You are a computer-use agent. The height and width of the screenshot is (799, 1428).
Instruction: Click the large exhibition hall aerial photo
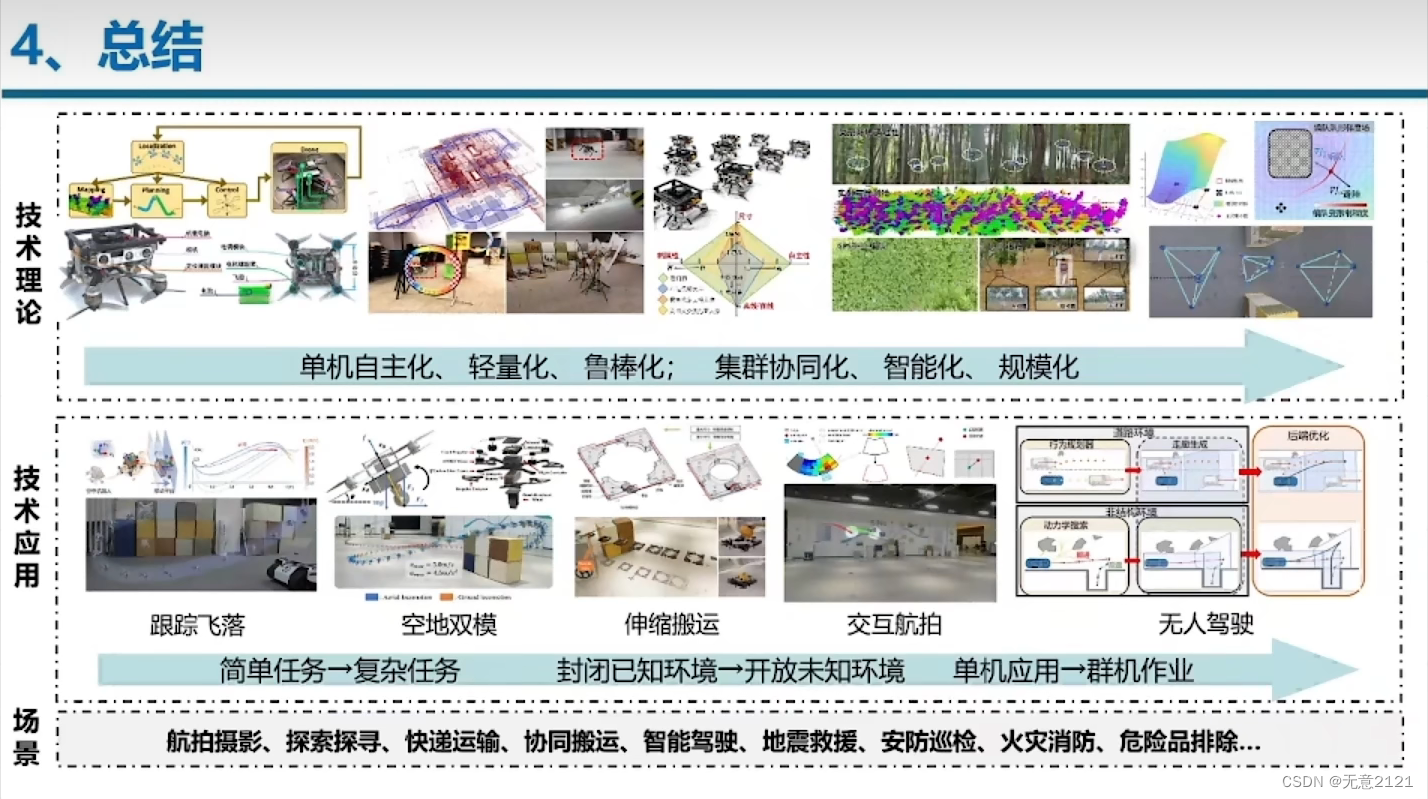pyautogui.click(x=890, y=543)
